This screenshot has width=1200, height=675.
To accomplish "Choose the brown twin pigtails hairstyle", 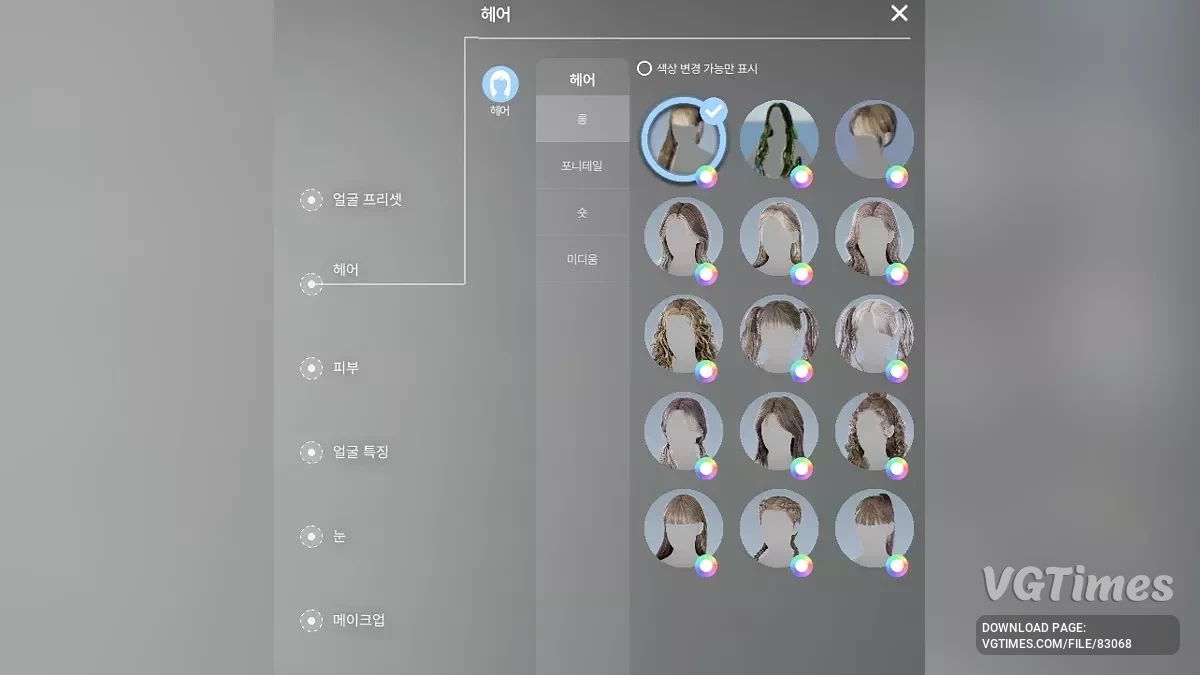I will (779, 334).
